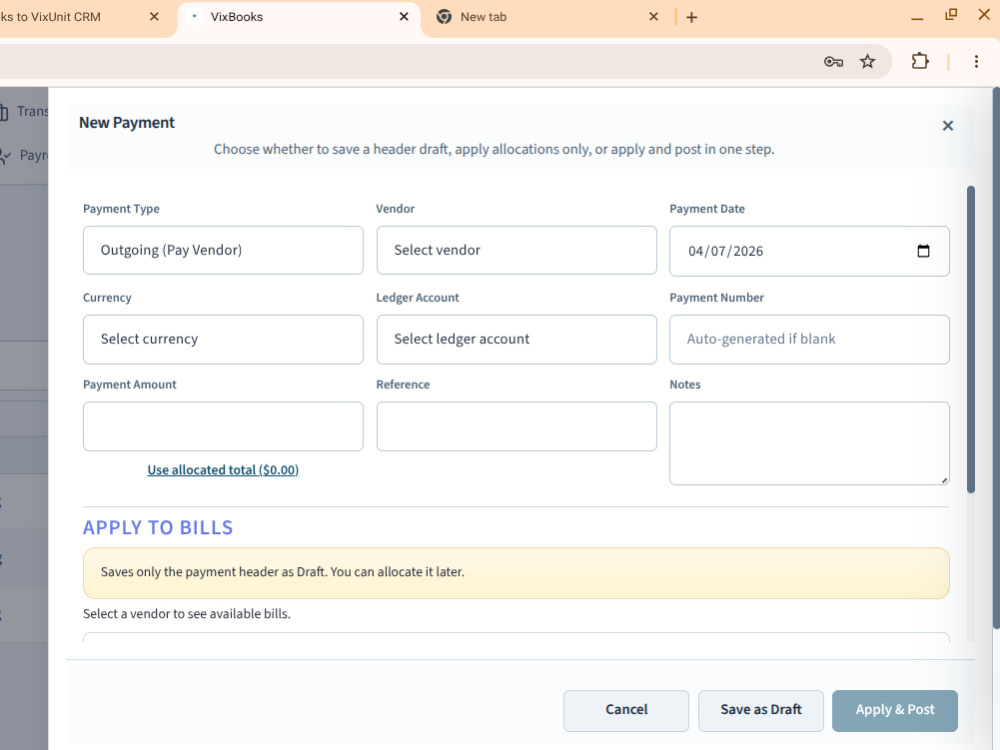
Task: Open the Select currency dropdown
Action: tap(223, 339)
